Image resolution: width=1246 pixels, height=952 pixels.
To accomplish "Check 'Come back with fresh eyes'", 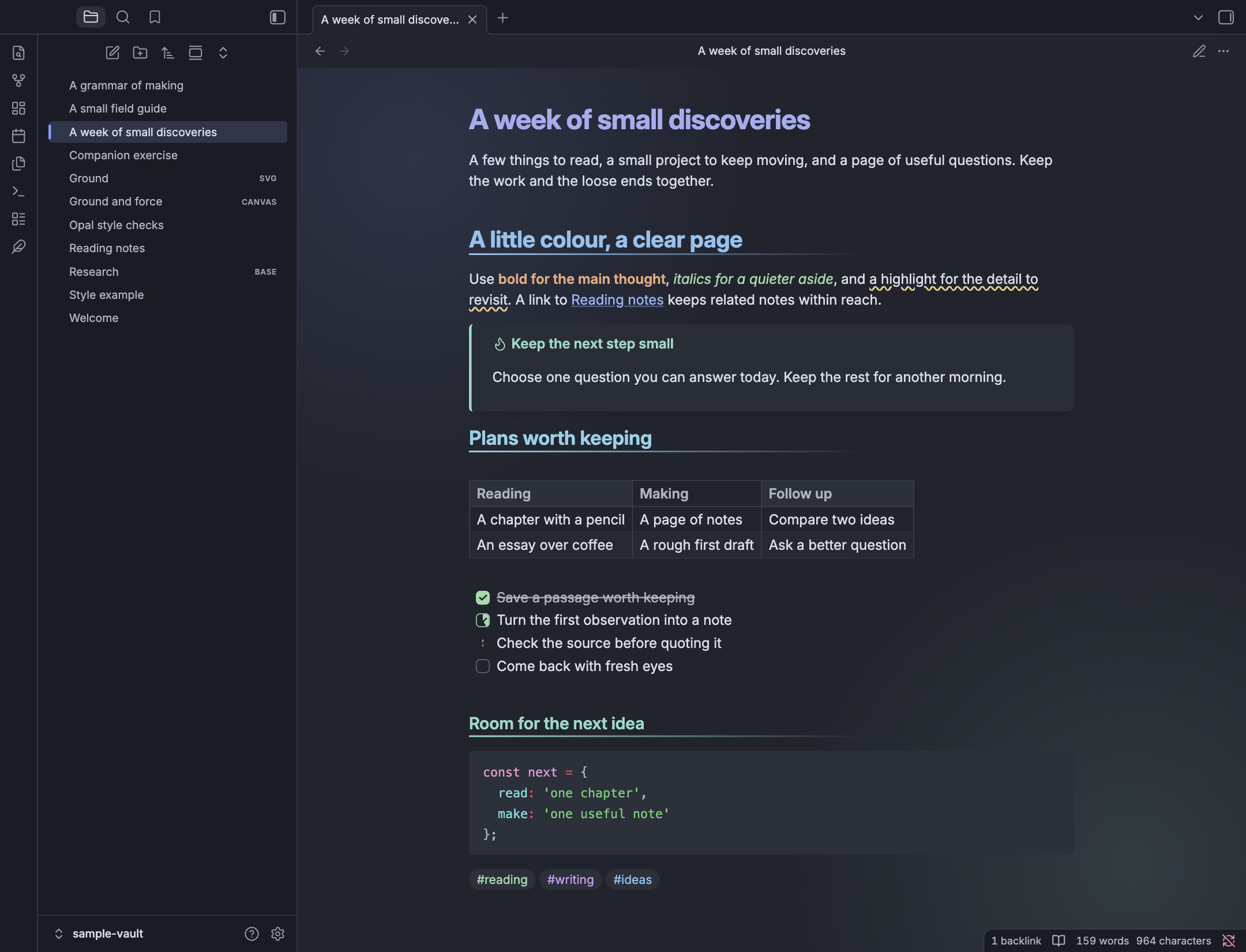I will point(483,666).
